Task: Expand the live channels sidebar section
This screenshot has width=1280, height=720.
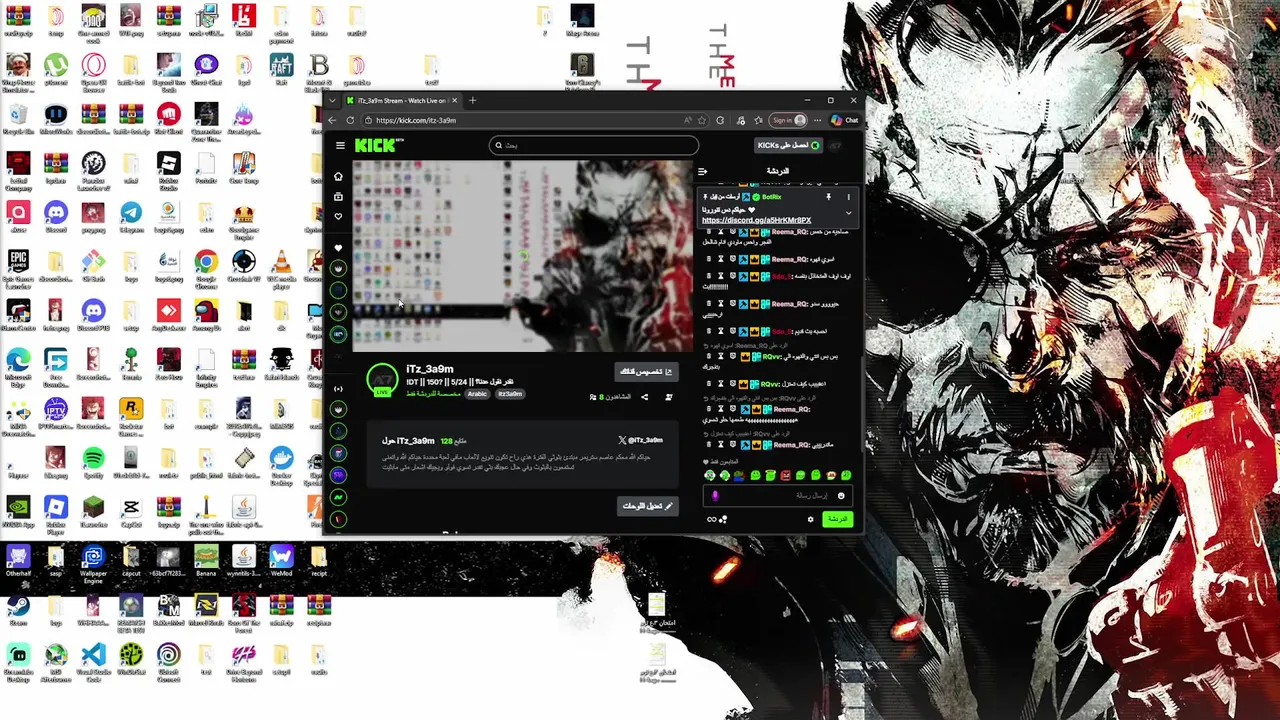Action: (338, 389)
